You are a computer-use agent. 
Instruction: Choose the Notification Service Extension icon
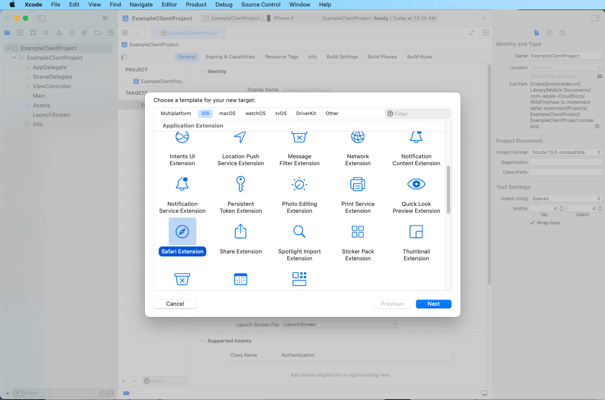pos(182,184)
